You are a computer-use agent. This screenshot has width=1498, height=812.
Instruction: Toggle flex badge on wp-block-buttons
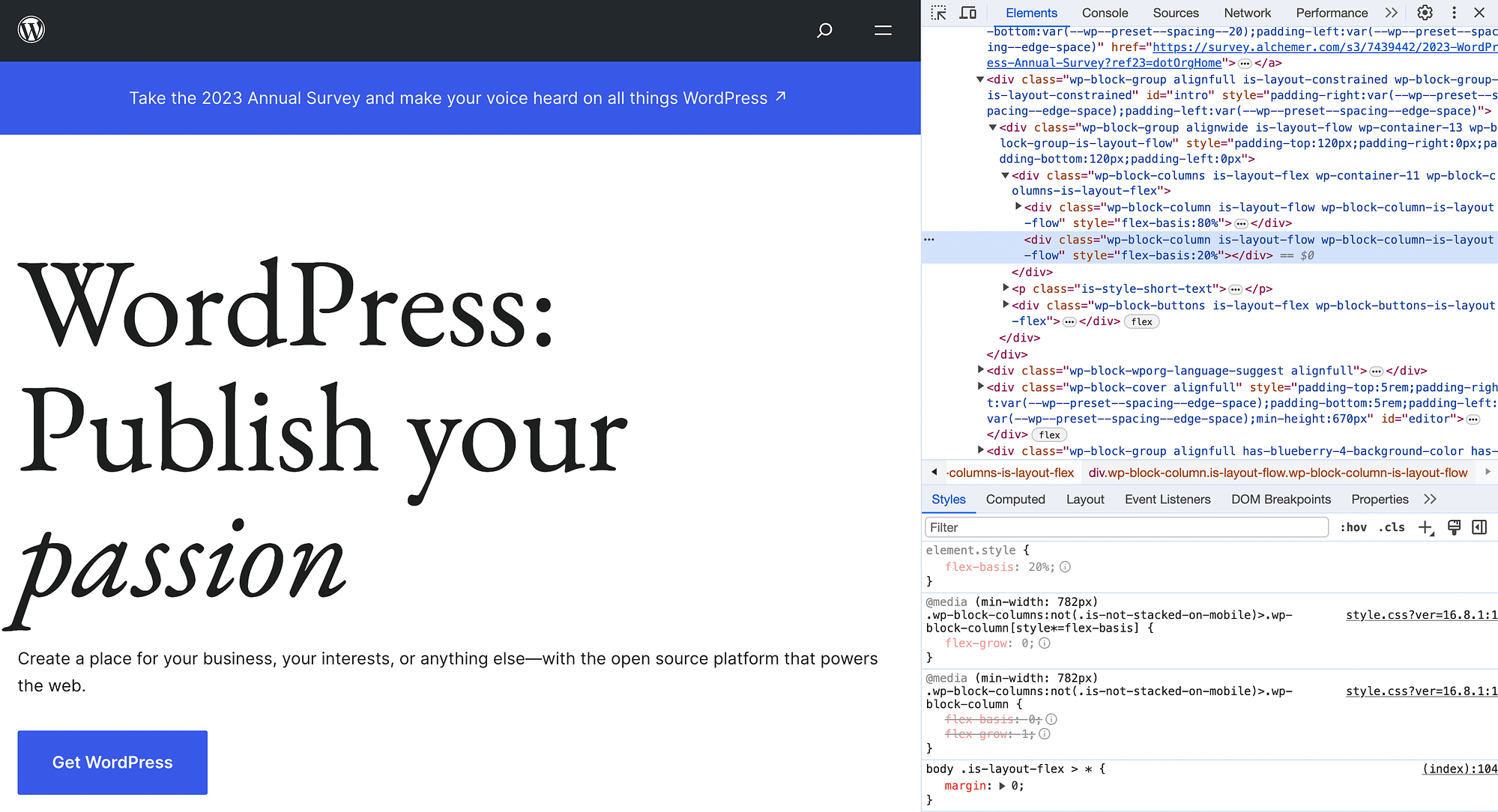1140,320
